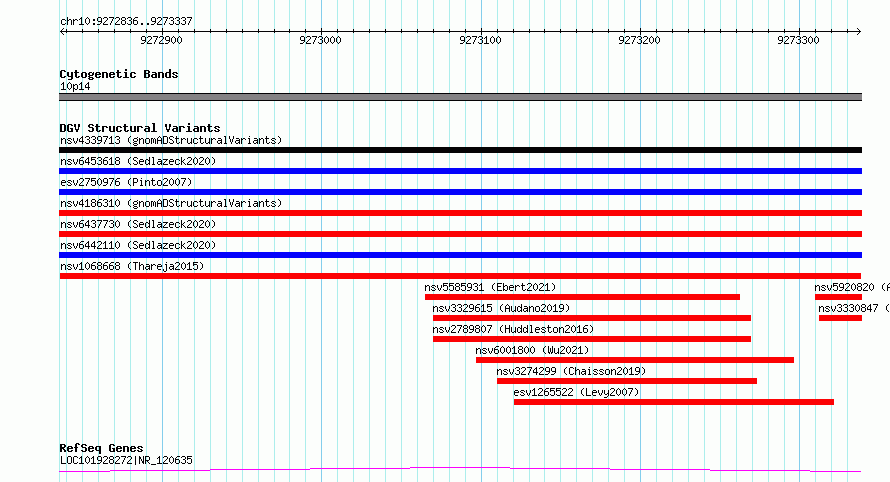This screenshot has width=890, height=482.
Task: Open variant nsv6001800 (Wu2021) label
Action: click(x=532, y=350)
